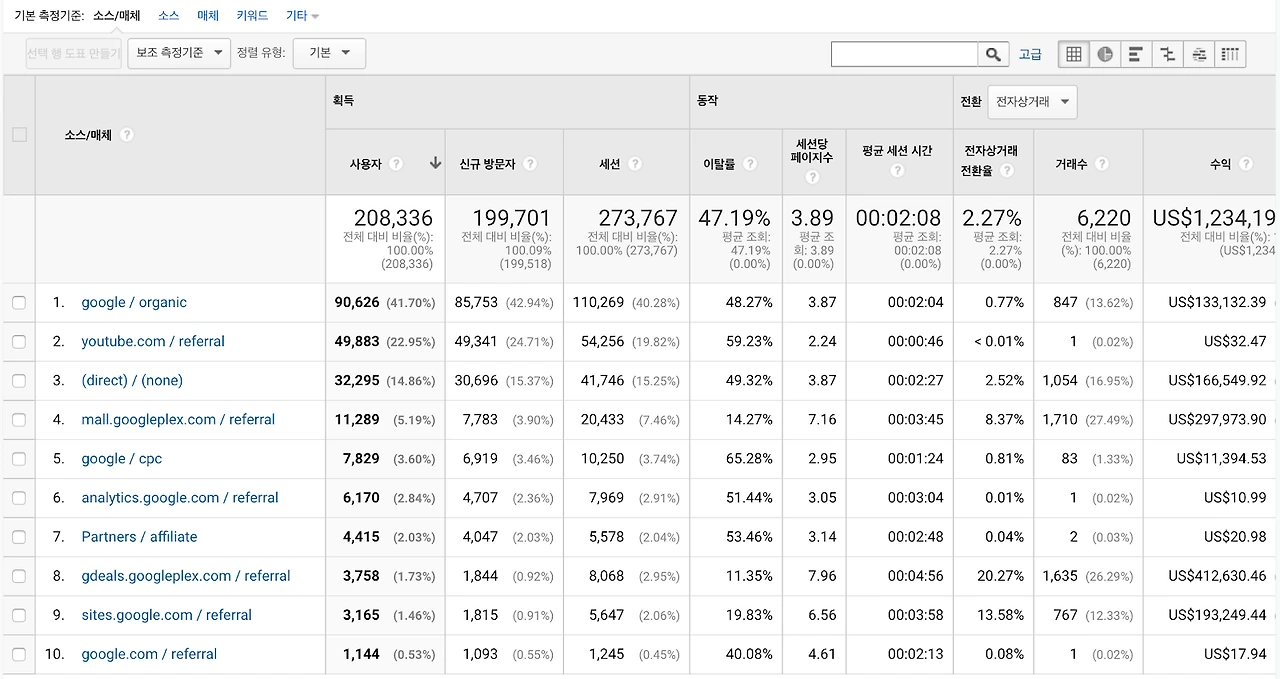The height and width of the screenshot is (679, 1280).
Task: Check the analytics.google.com / referral row
Action: [x=19, y=497]
